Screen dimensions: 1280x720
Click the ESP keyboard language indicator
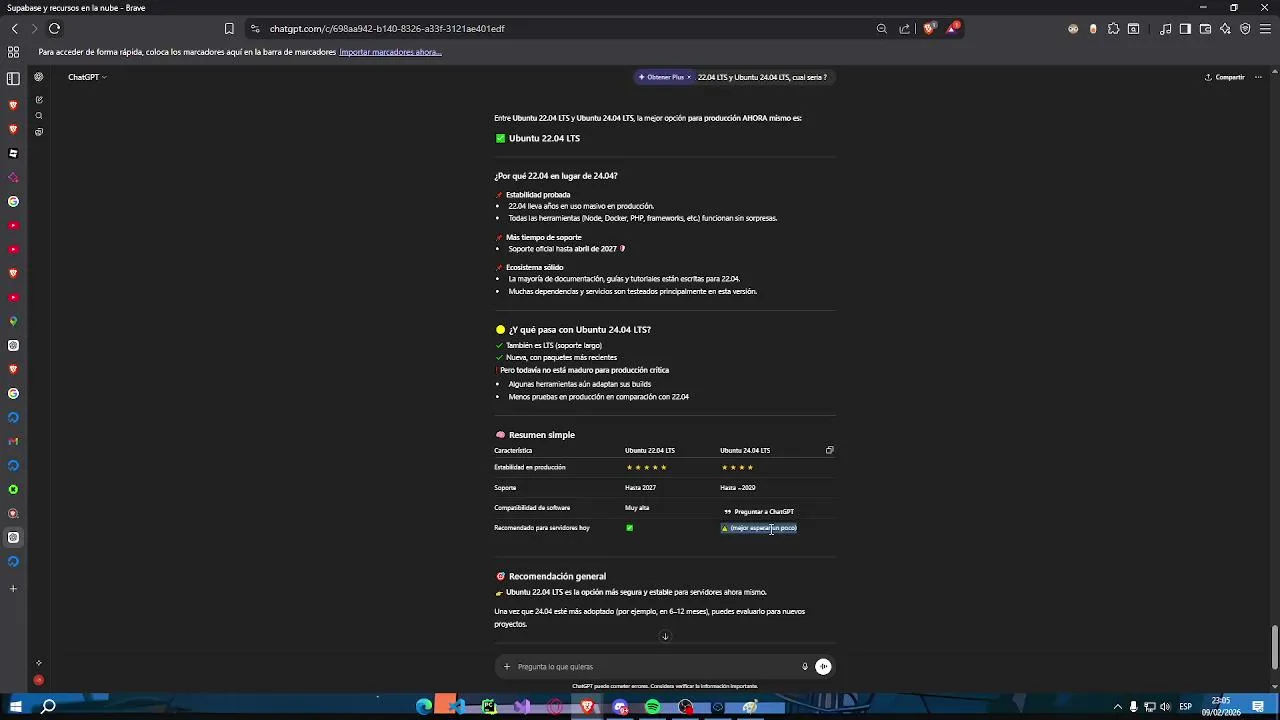click(x=1185, y=707)
